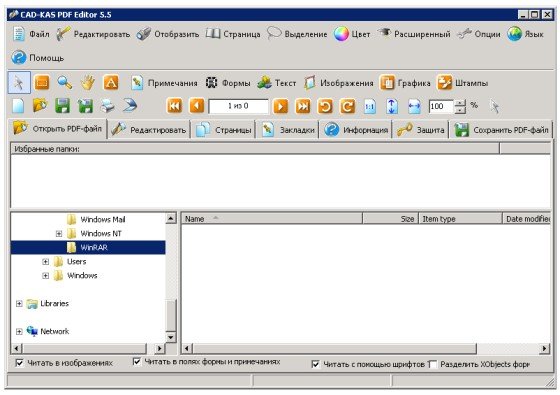Switch to the Открыть PDF-файл tab

58,129
